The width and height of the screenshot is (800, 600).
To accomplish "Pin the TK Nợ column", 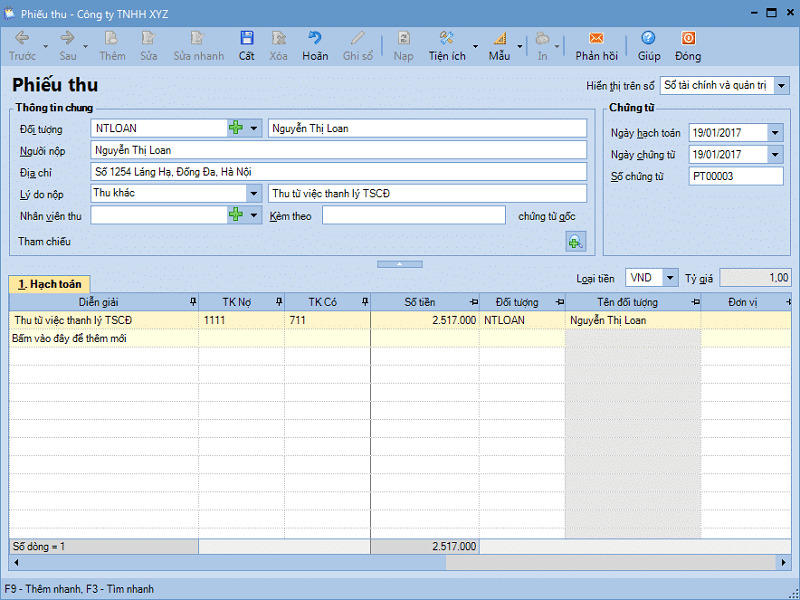I will [279, 302].
